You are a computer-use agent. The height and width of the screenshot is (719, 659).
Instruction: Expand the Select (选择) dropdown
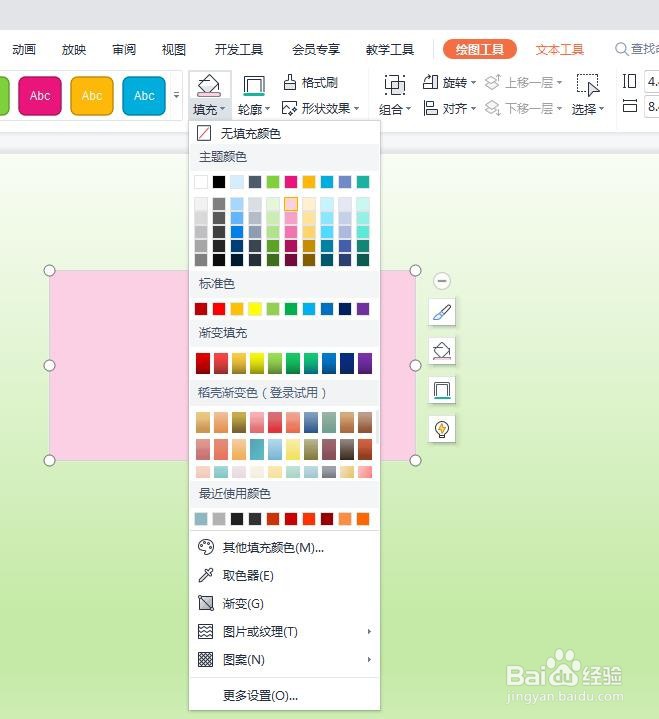(601, 109)
